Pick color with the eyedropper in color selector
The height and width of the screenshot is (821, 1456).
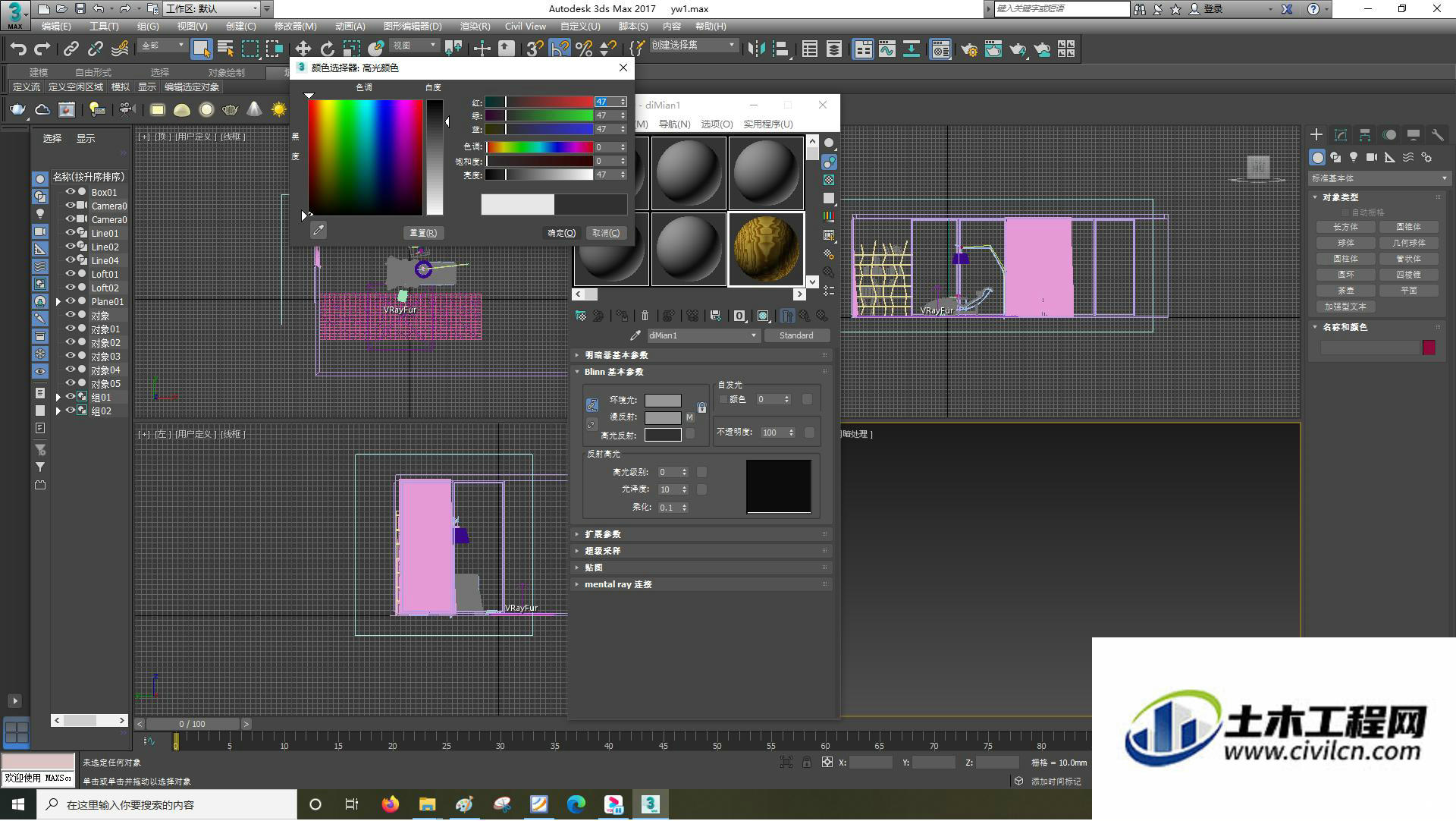318,230
